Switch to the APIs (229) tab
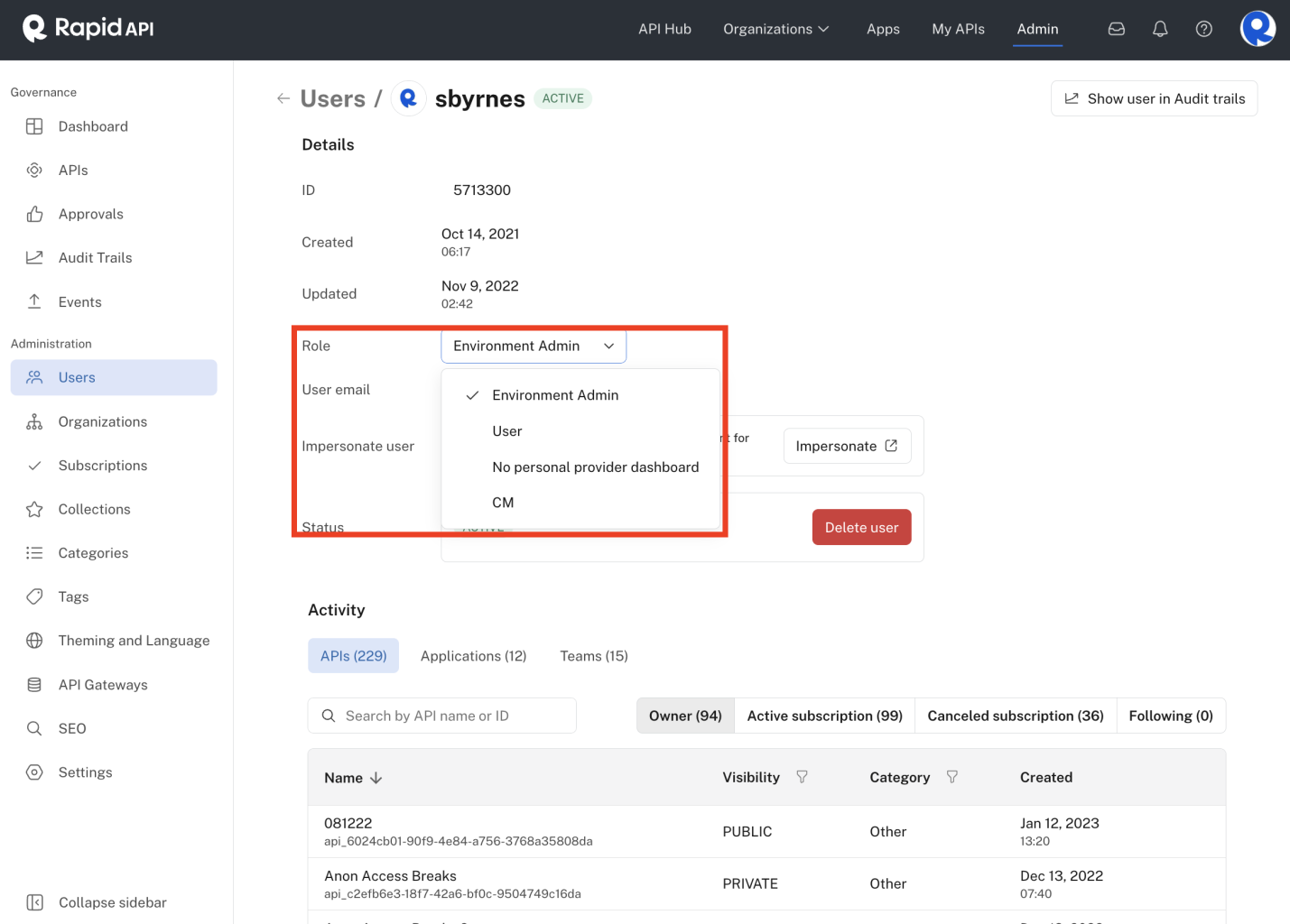Viewport: 1290px width, 924px height. pyautogui.click(x=353, y=656)
